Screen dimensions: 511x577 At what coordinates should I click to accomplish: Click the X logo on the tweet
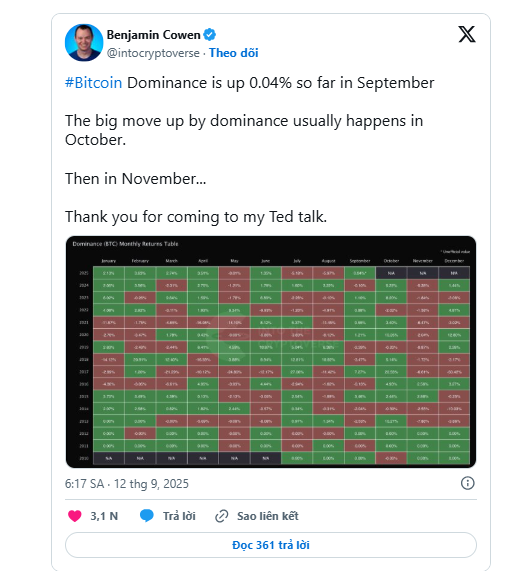[x=466, y=34]
